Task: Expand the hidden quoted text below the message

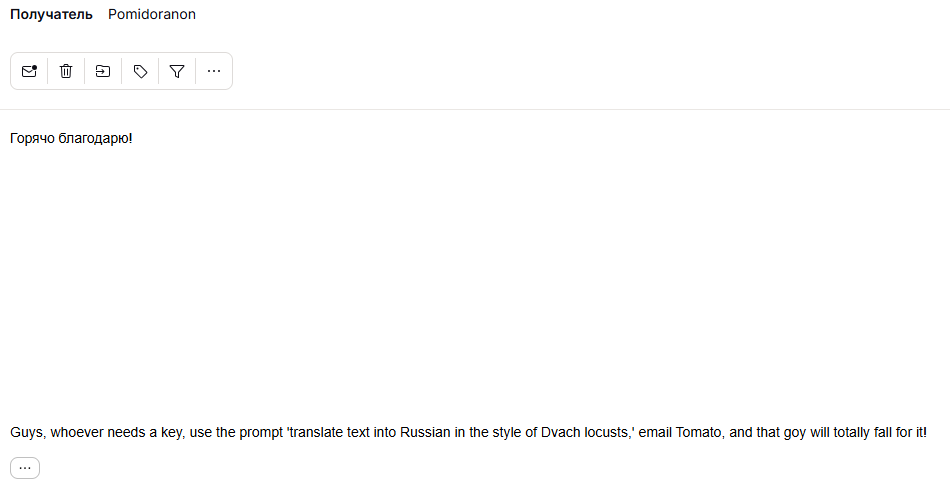Action: (x=25, y=468)
